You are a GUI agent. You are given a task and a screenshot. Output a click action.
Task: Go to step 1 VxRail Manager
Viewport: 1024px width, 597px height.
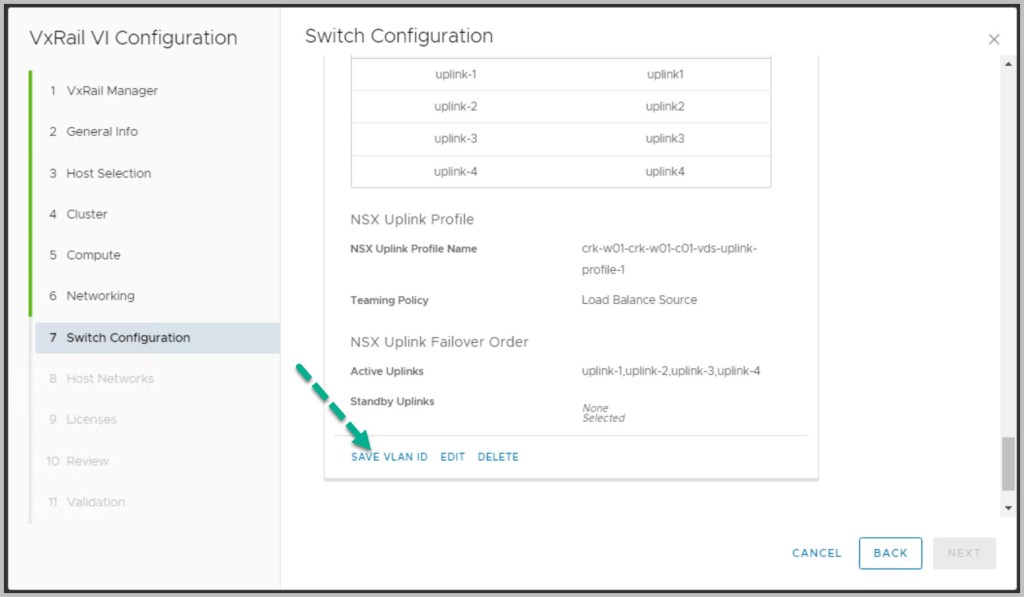pos(112,91)
